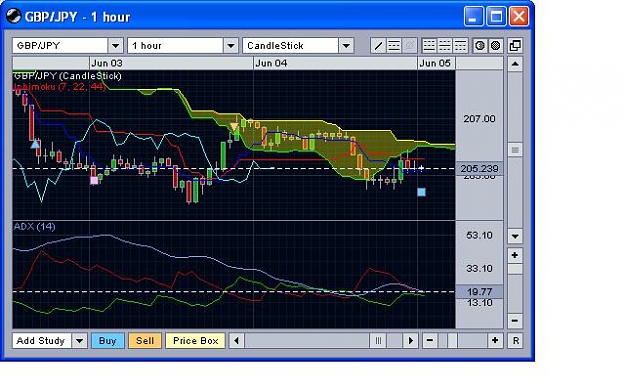
Task: Click the middle solid line style icon
Action: pos(444,46)
